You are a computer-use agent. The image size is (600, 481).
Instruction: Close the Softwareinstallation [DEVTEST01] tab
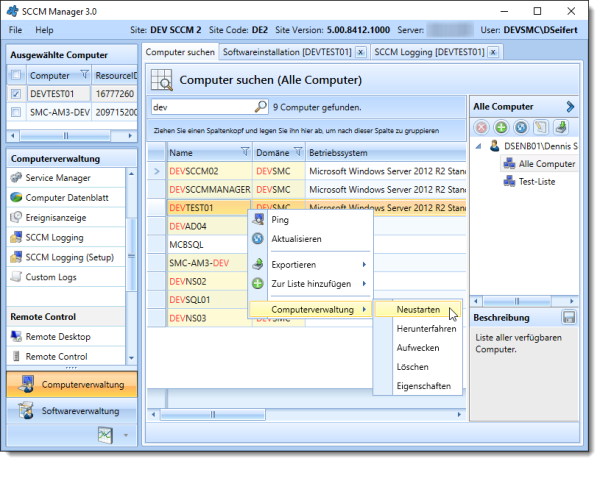[360, 52]
